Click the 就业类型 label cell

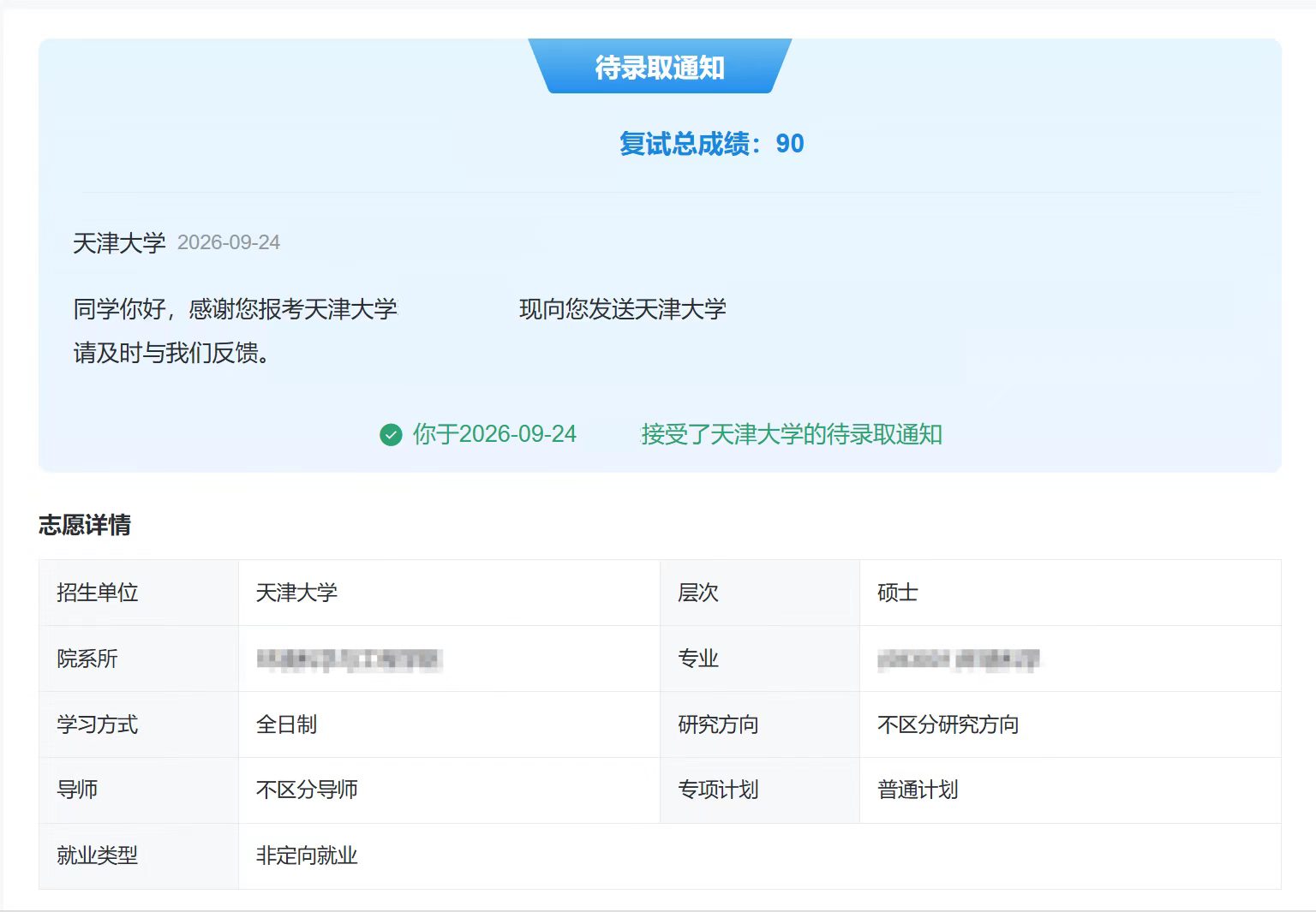point(139,855)
